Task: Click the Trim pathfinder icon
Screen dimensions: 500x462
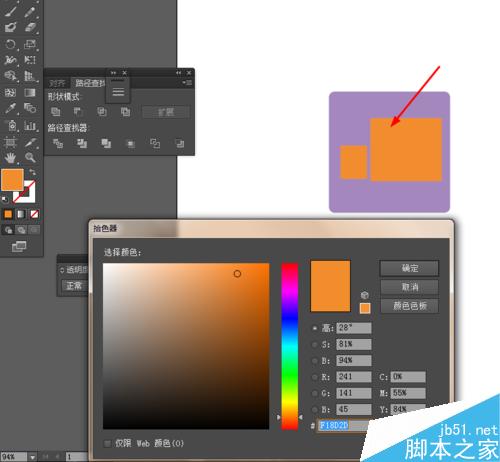Action: [82, 144]
